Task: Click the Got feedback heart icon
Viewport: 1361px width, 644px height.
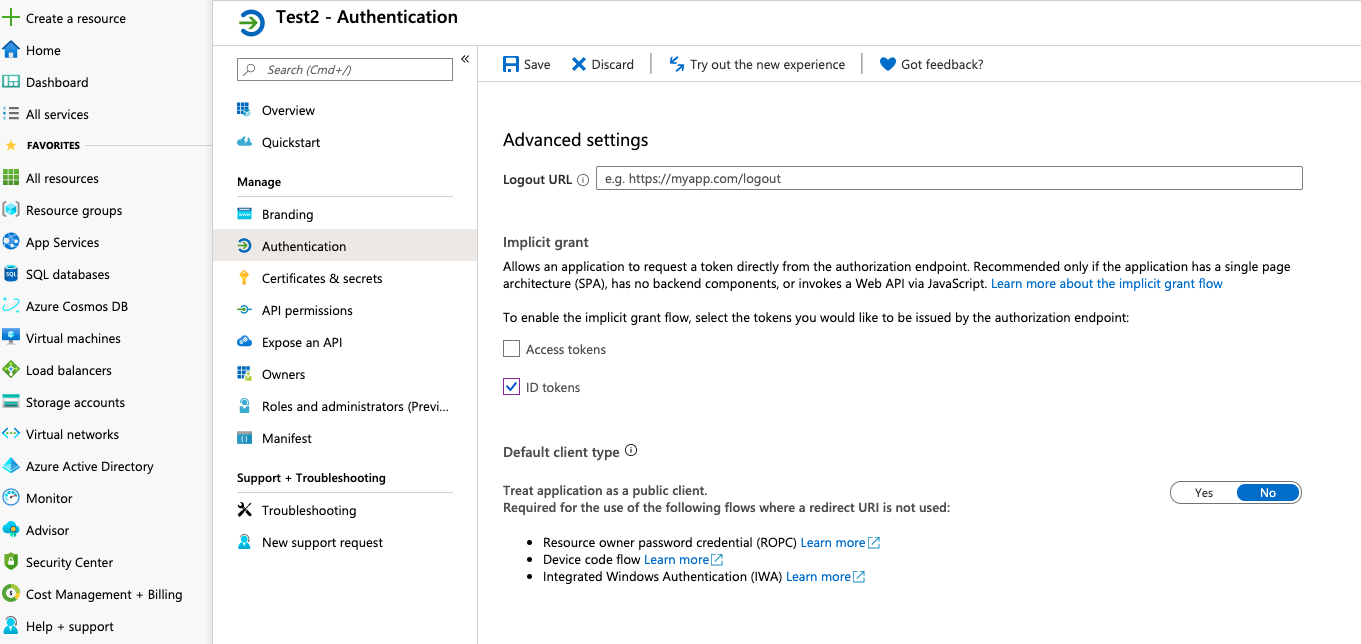Action: (887, 64)
